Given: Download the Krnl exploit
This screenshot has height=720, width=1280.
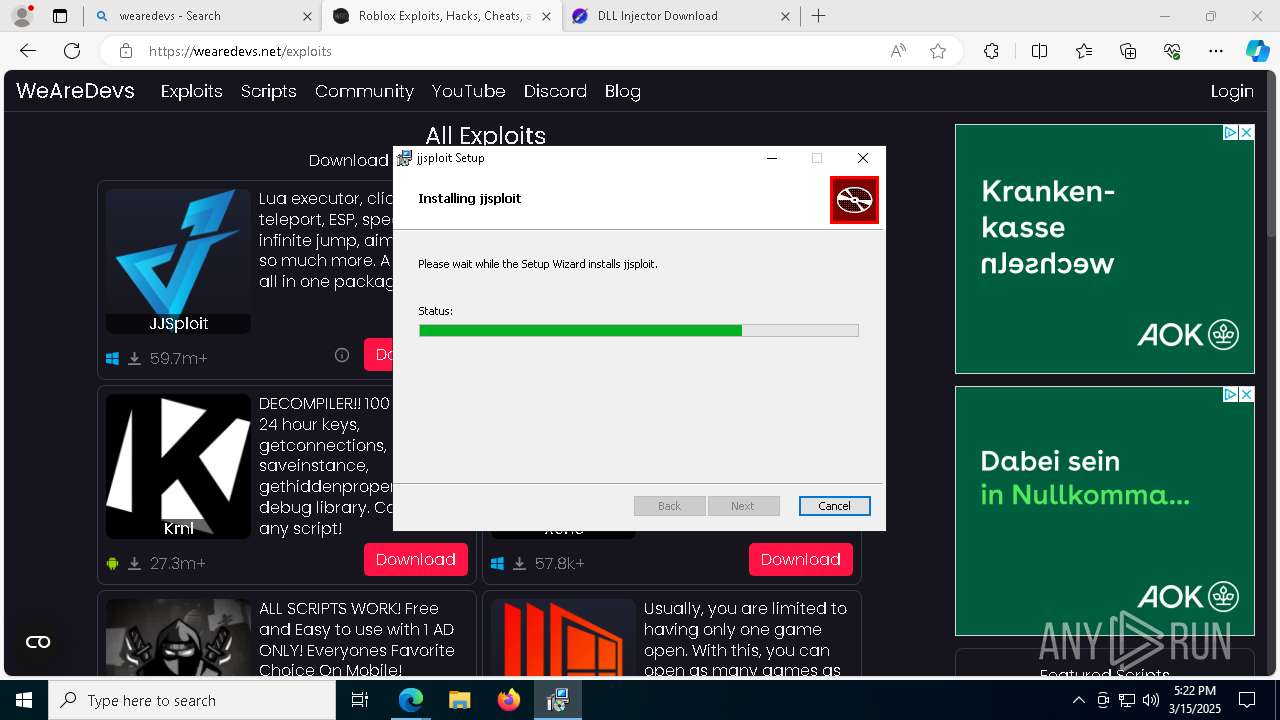Looking at the screenshot, I should click(416, 560).
